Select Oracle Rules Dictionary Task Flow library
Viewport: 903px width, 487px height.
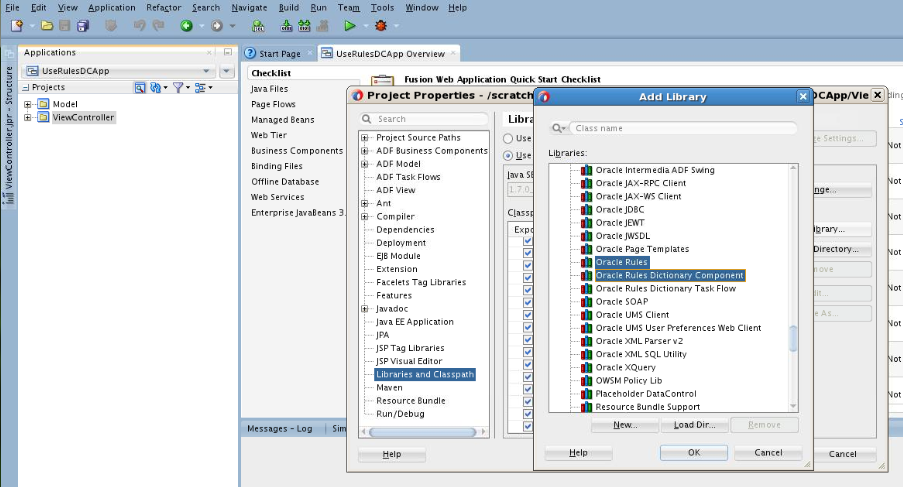[x=665, y=288]
